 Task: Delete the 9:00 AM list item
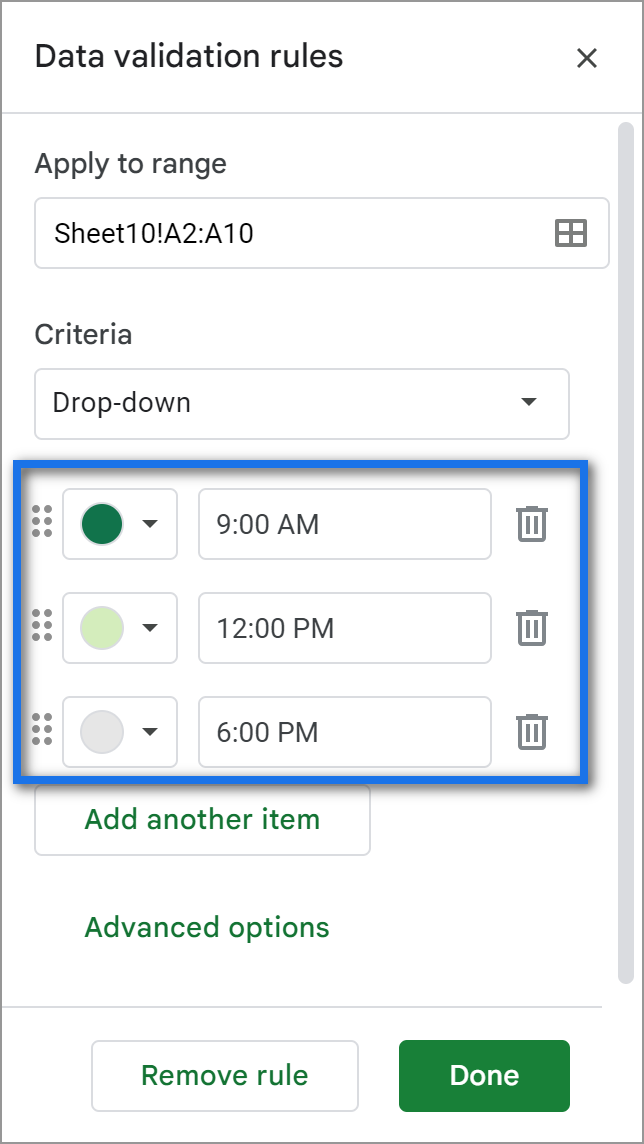[x=531, y=524]
